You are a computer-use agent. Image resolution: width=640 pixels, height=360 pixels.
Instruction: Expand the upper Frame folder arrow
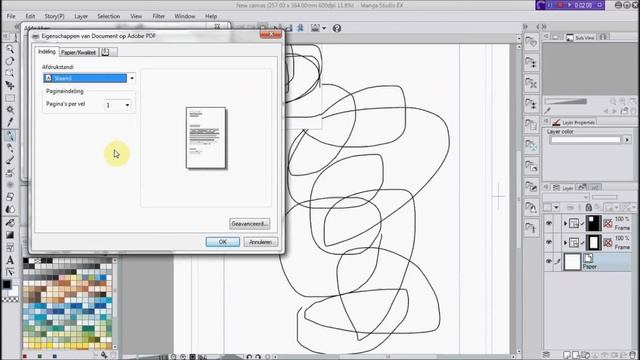coord(565,223)
